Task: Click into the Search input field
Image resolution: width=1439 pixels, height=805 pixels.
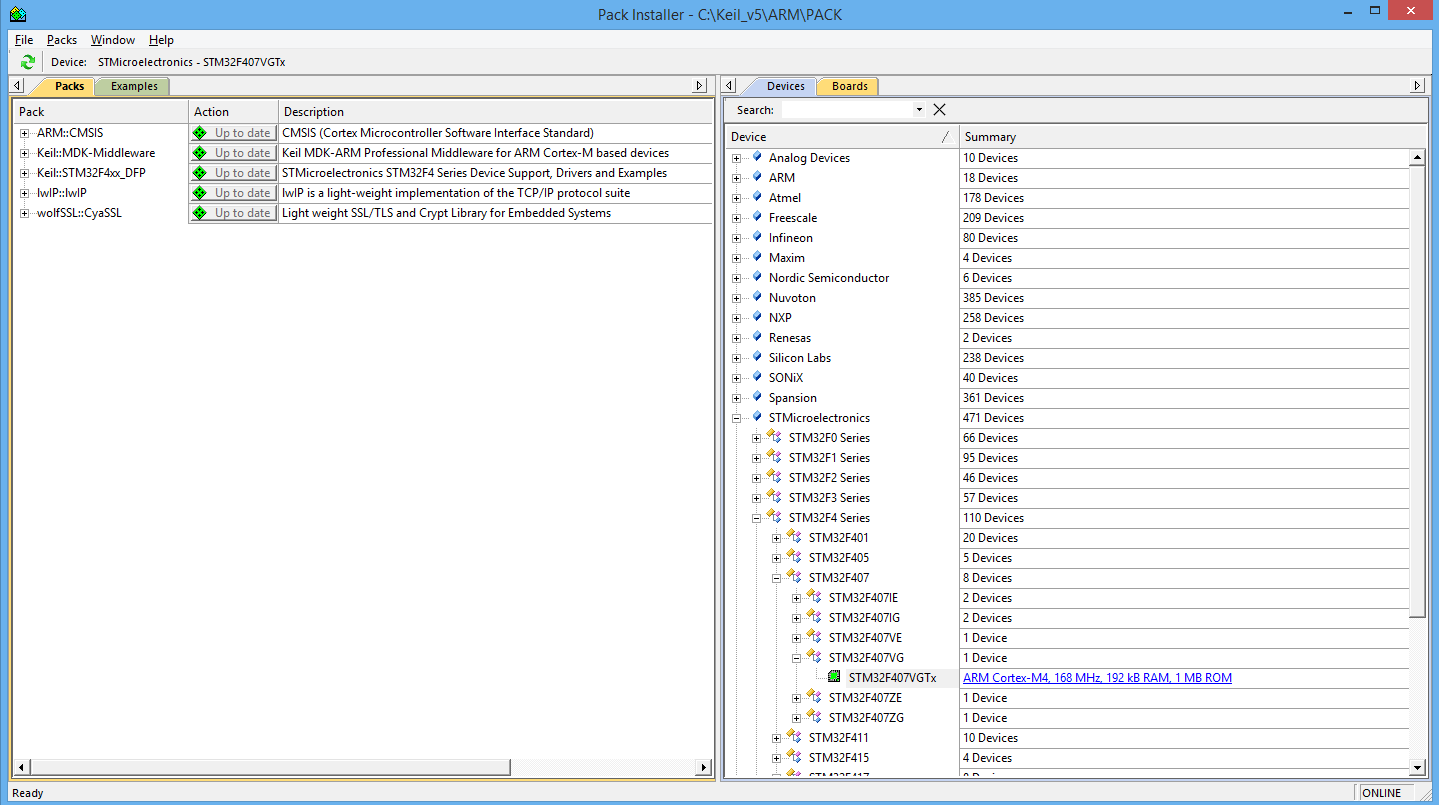Action: coord(846,110)
